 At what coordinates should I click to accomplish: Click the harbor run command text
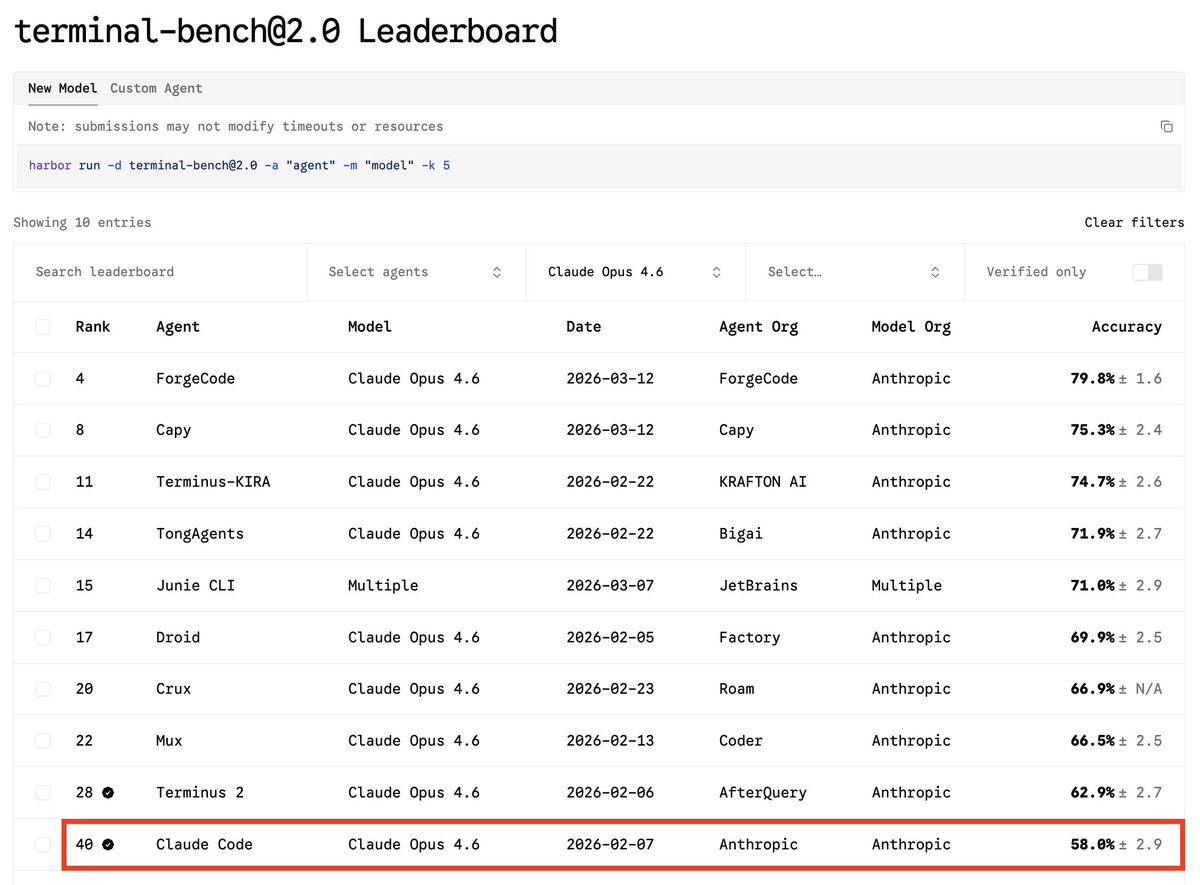coord(239,165)
